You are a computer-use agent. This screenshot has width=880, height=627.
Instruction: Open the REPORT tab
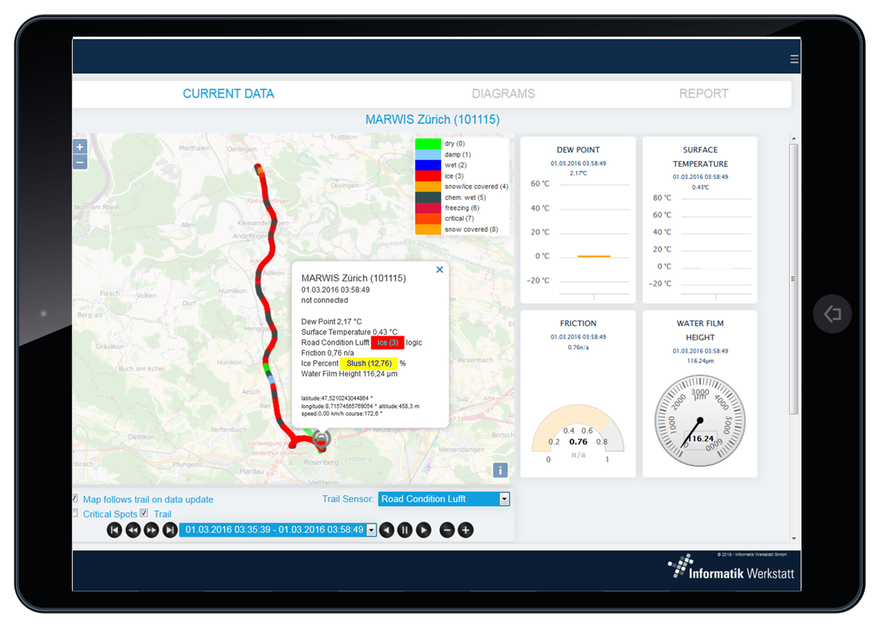pos(703,94)
